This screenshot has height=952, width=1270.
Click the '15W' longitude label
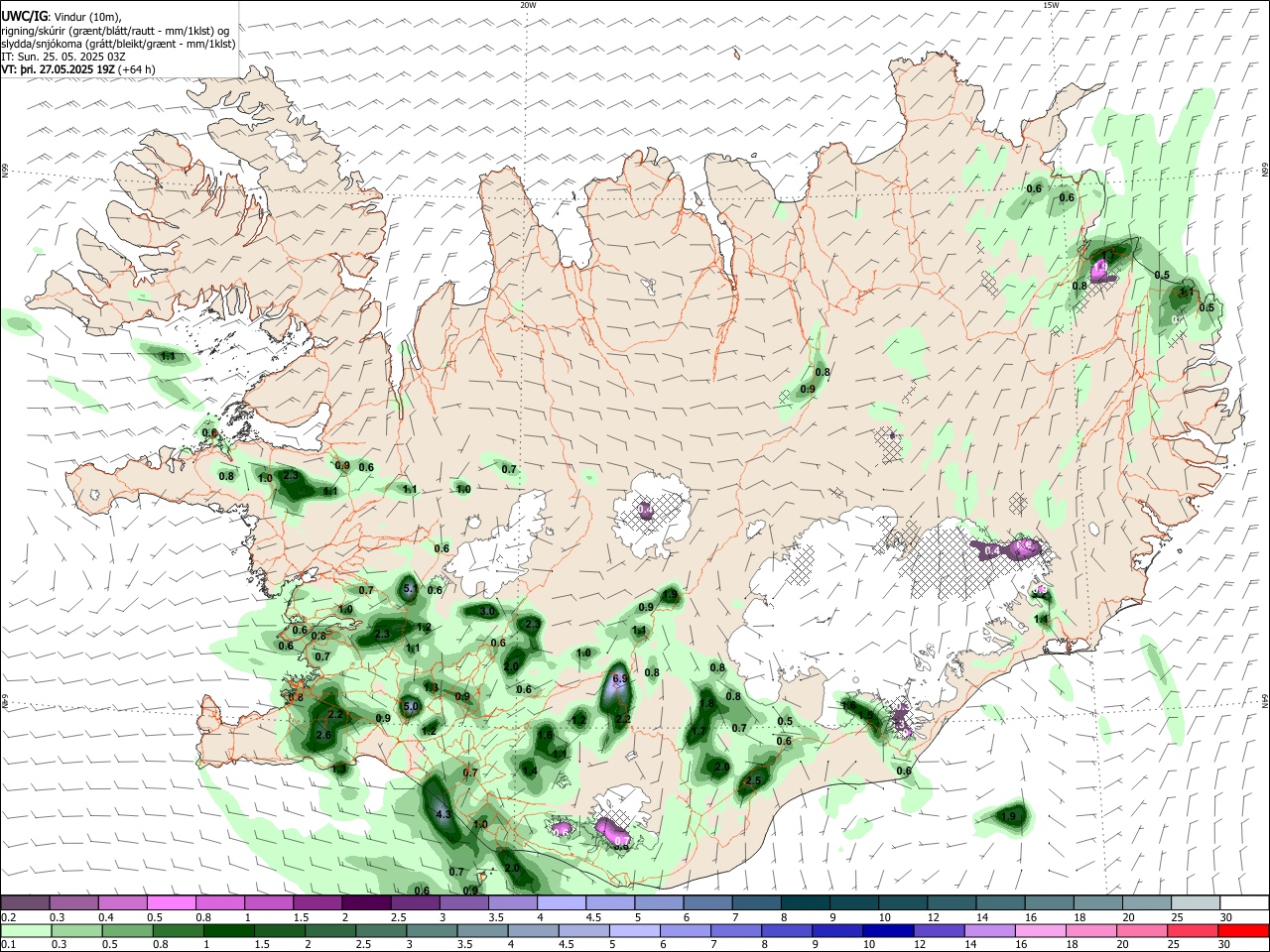(1051, 5)
